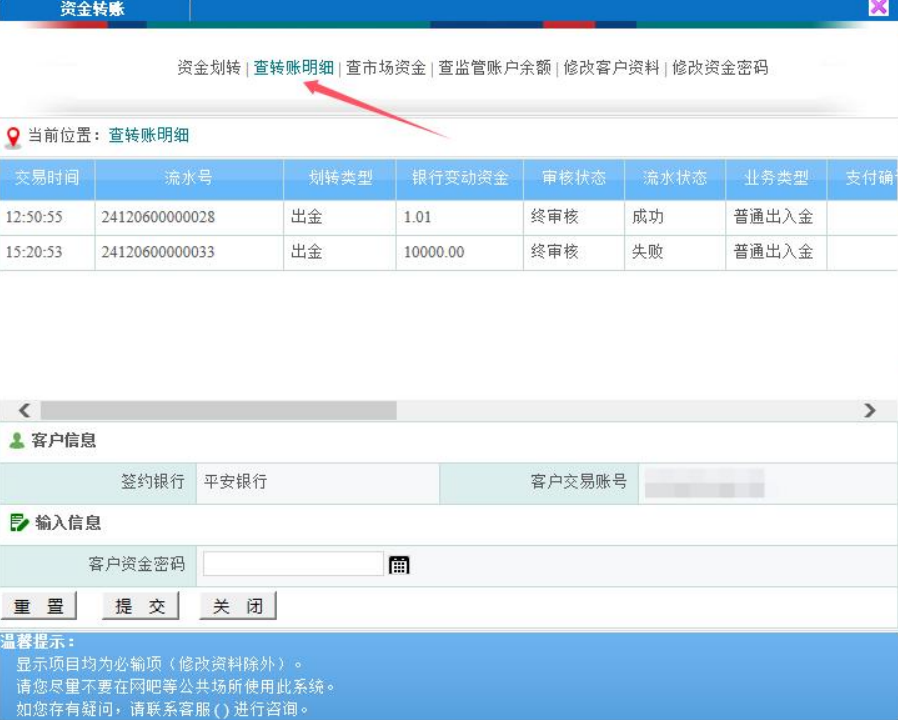The width and height of the screenshot is (898, 720).
Task: Click the red location pin icon
Action: coord(13,137)
